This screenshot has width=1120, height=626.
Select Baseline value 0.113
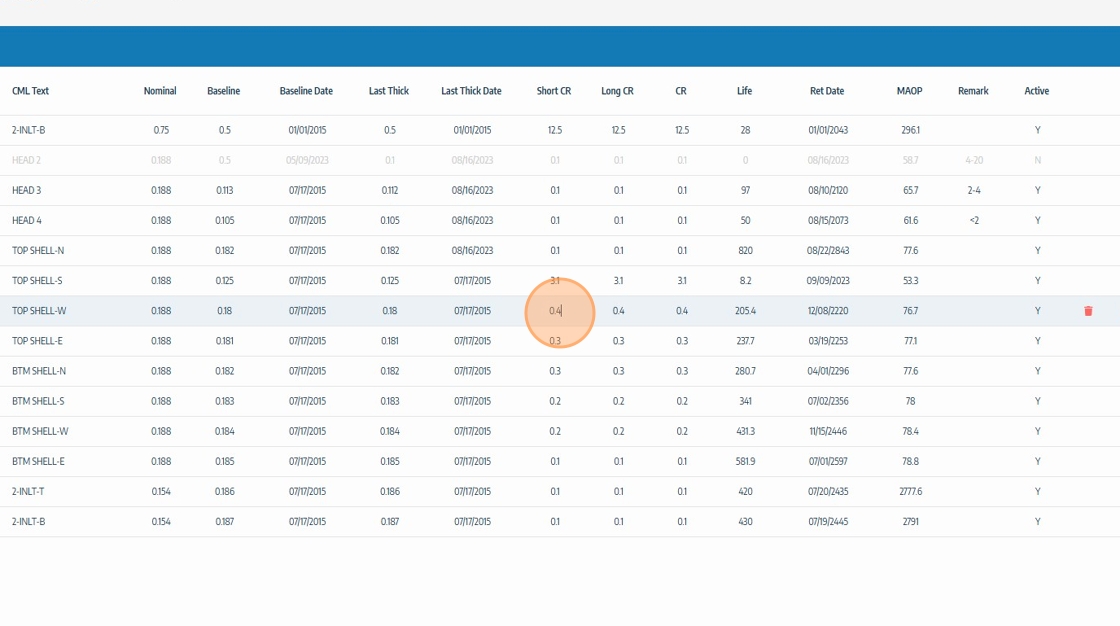(x=224, y=190)
